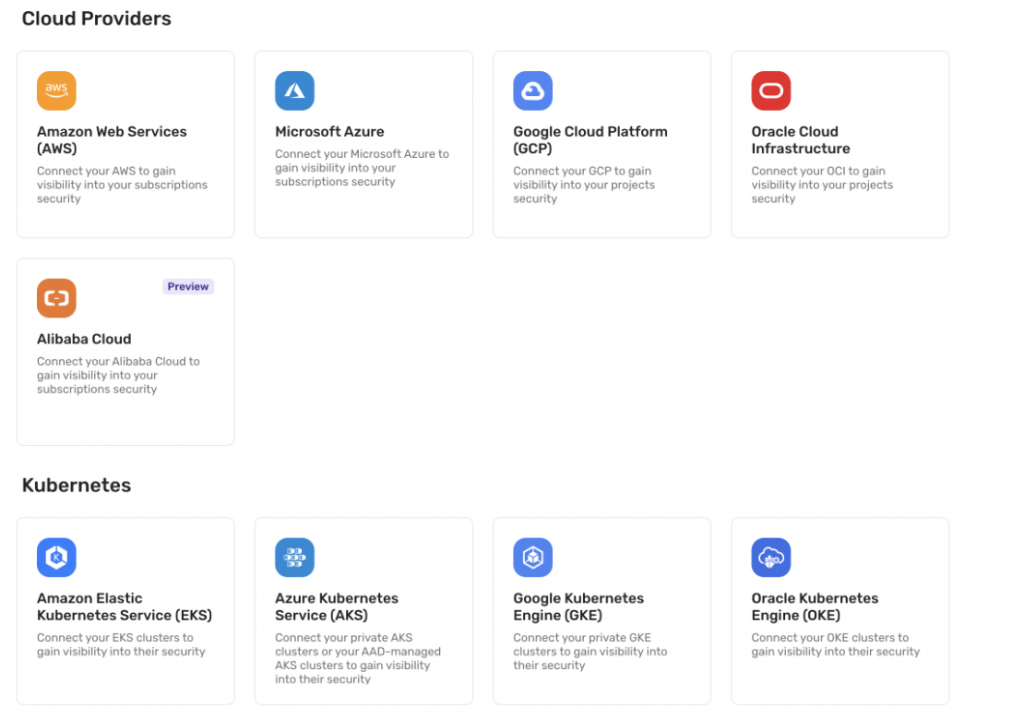
Task: Click 'Connect your GCP to gain visibility' text
Action: click(x=584, y=185)
